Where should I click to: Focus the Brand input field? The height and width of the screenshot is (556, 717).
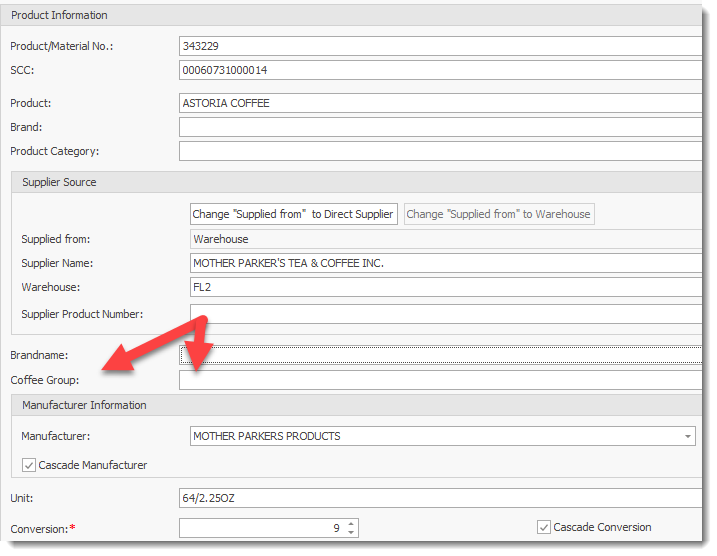440,127
